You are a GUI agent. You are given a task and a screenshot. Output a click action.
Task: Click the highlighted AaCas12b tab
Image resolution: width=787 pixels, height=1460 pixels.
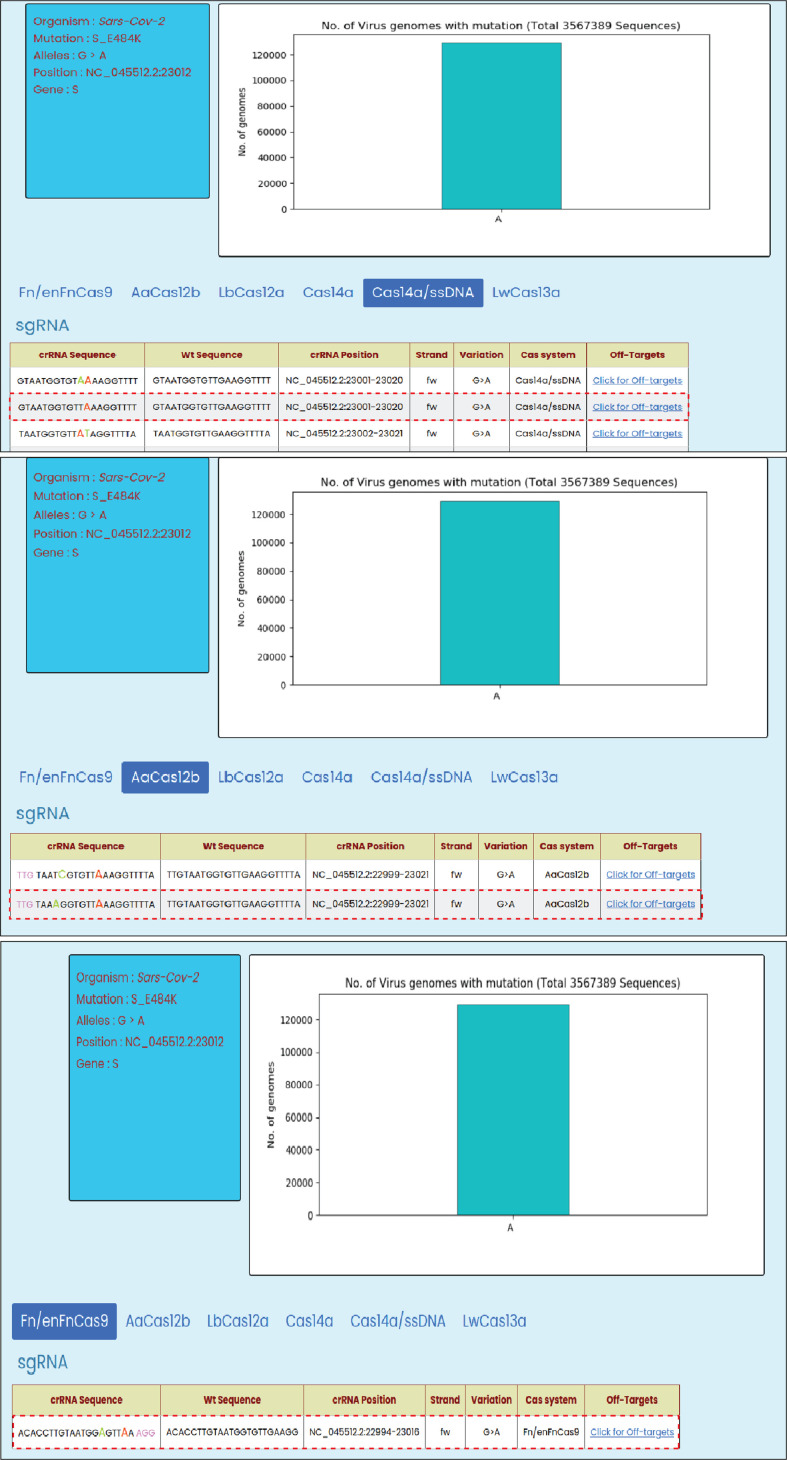point(165,777)
